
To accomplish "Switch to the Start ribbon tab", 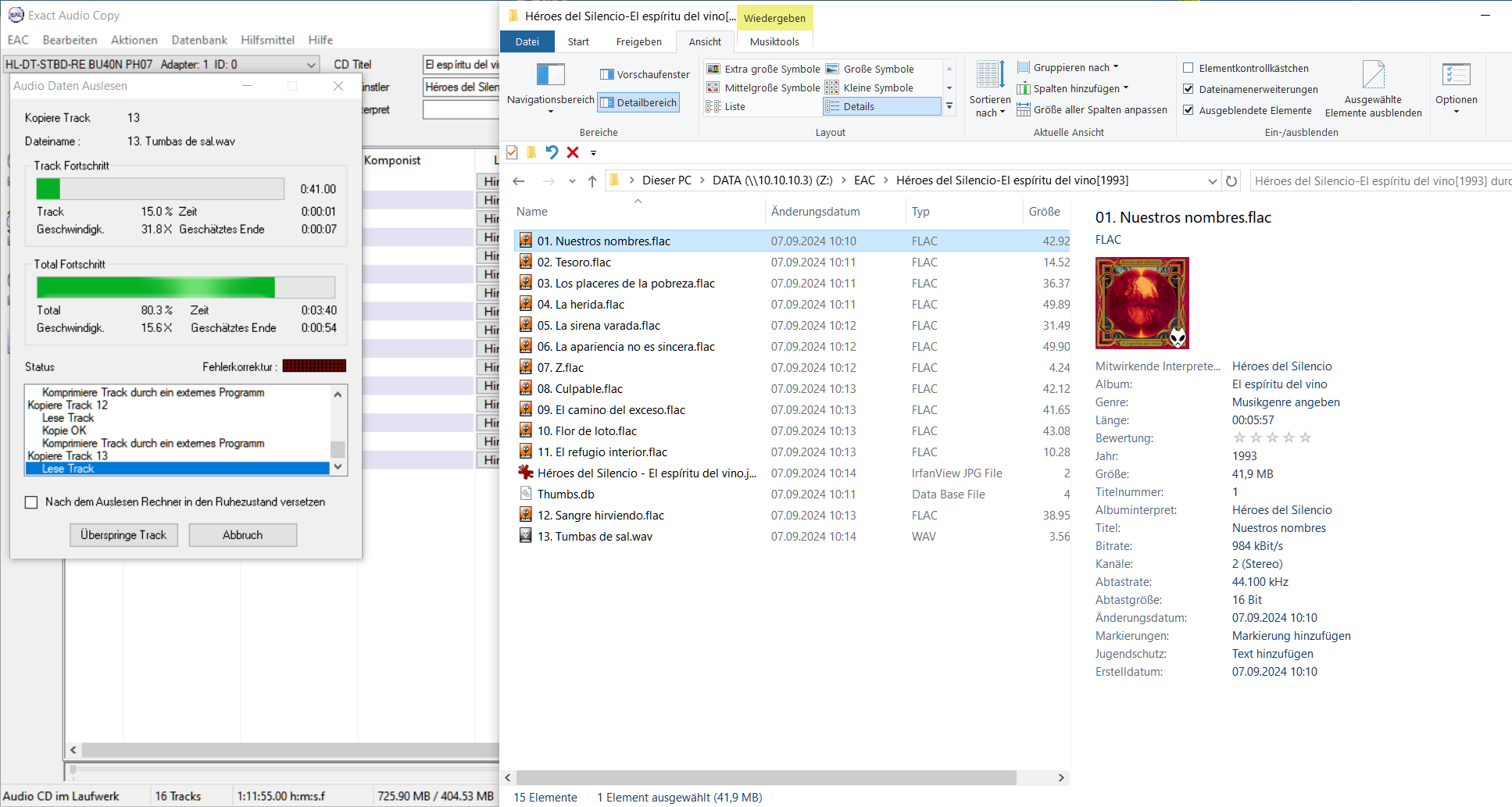I will [x=578, y=41].
